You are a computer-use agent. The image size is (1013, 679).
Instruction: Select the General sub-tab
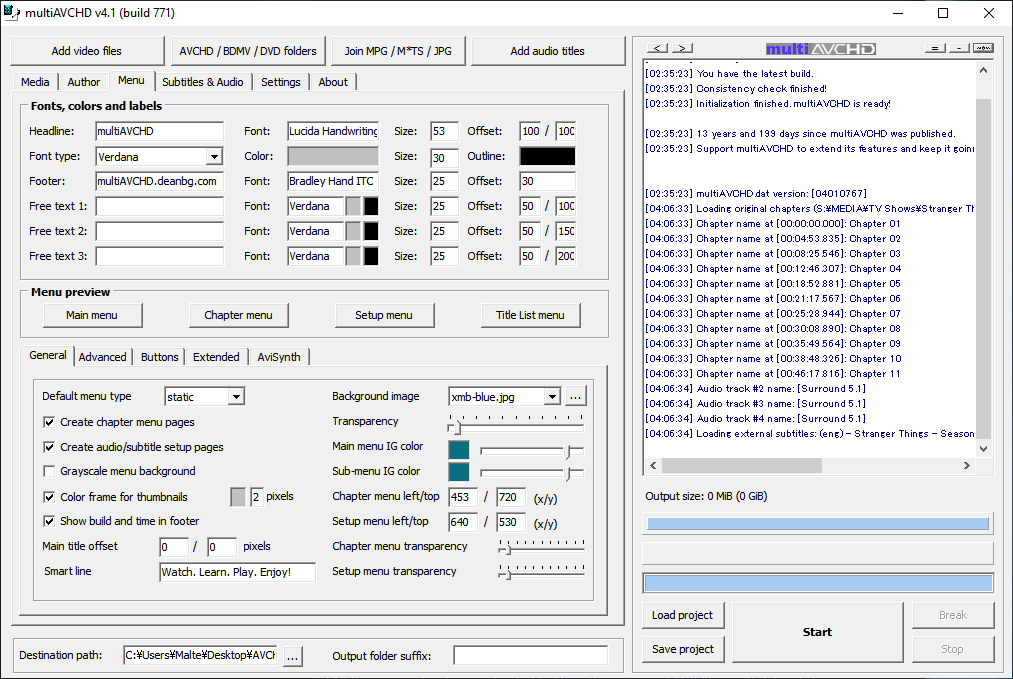point(48,355)
